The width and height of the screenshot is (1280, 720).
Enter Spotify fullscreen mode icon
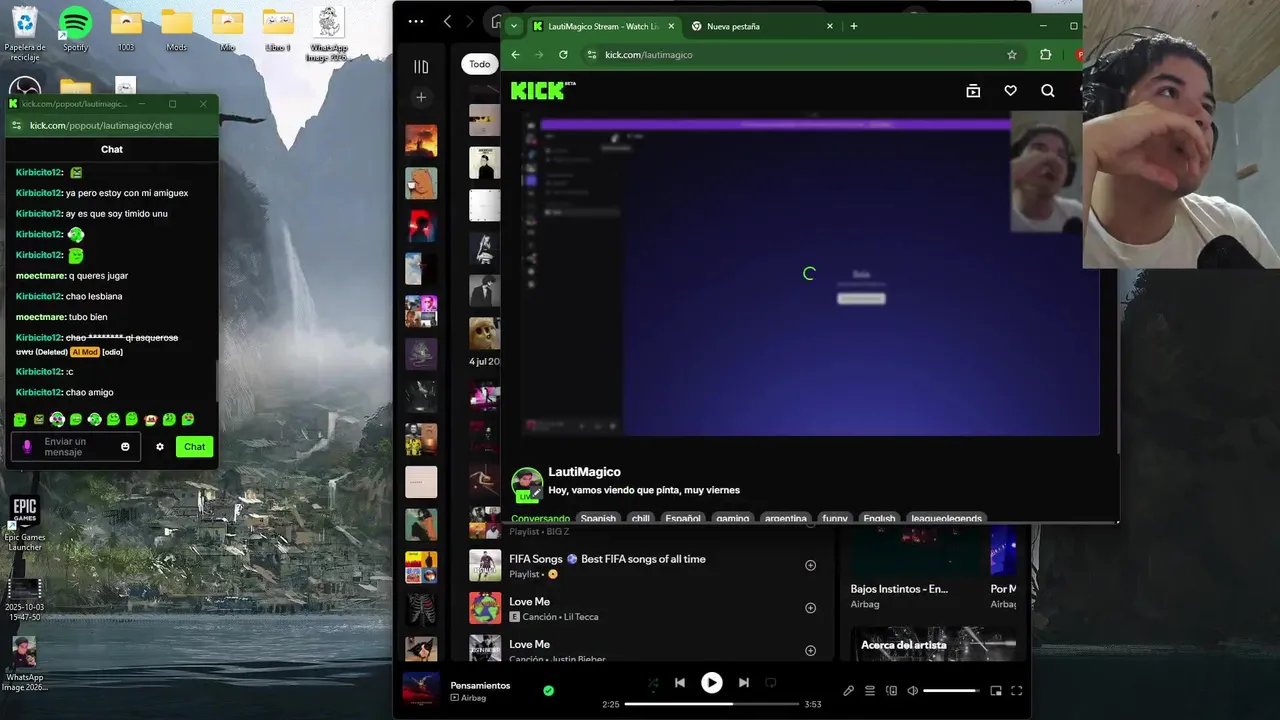tap(1017, 690)
